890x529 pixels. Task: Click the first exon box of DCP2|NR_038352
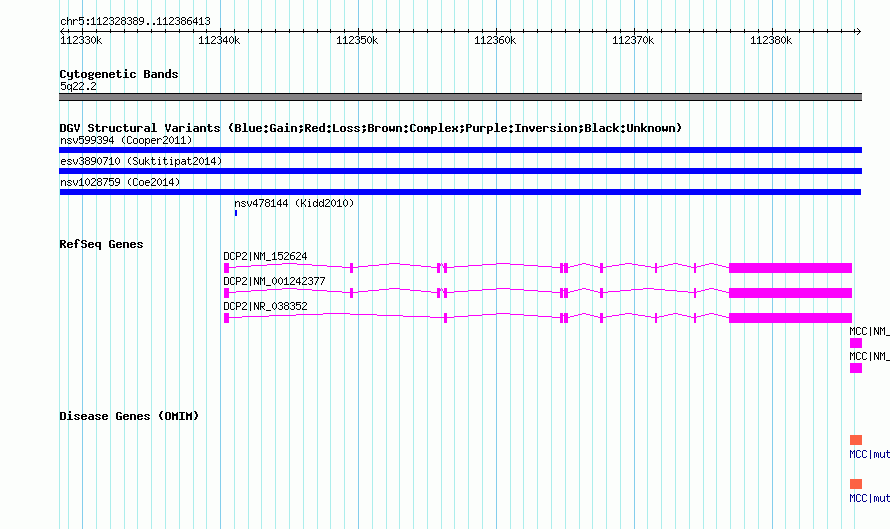226,318
